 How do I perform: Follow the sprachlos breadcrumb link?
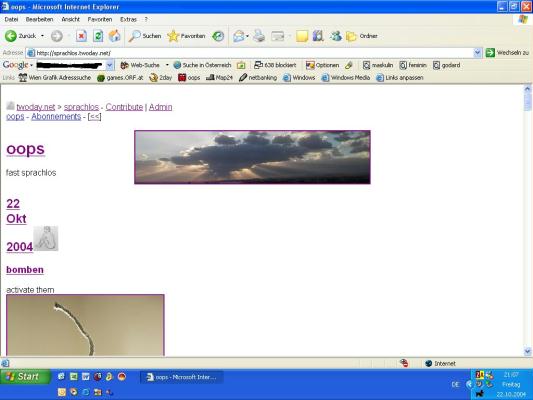click(81, 107)
